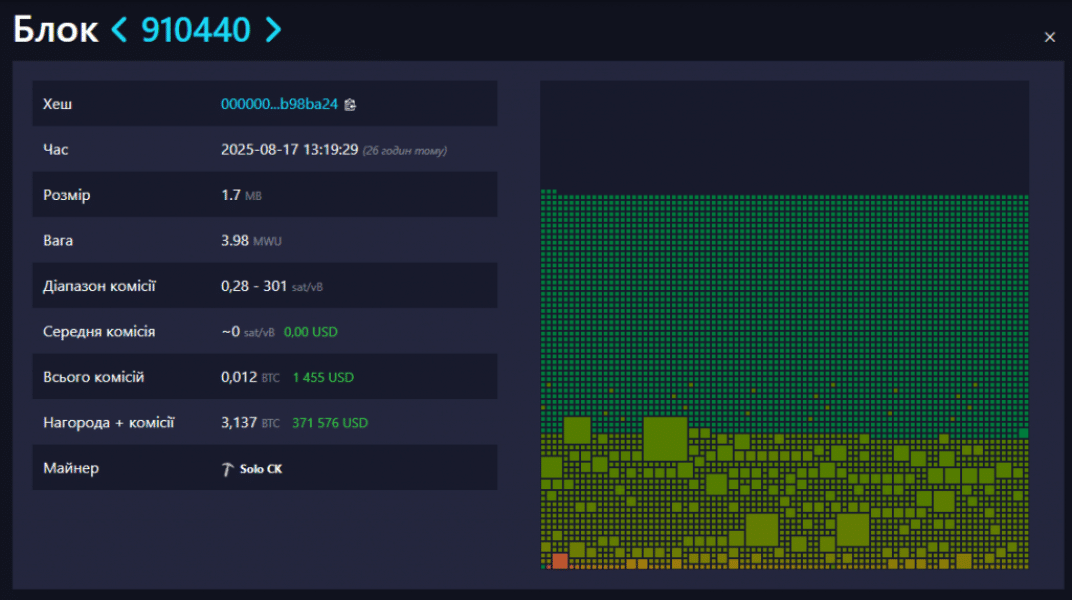Click block number 910440 in the title
Screen dimensions: 1072x600
[x=196, y=30]
